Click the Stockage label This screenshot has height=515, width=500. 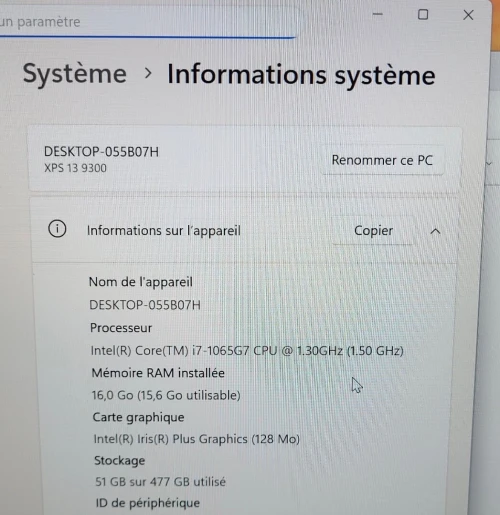(120, 461)
